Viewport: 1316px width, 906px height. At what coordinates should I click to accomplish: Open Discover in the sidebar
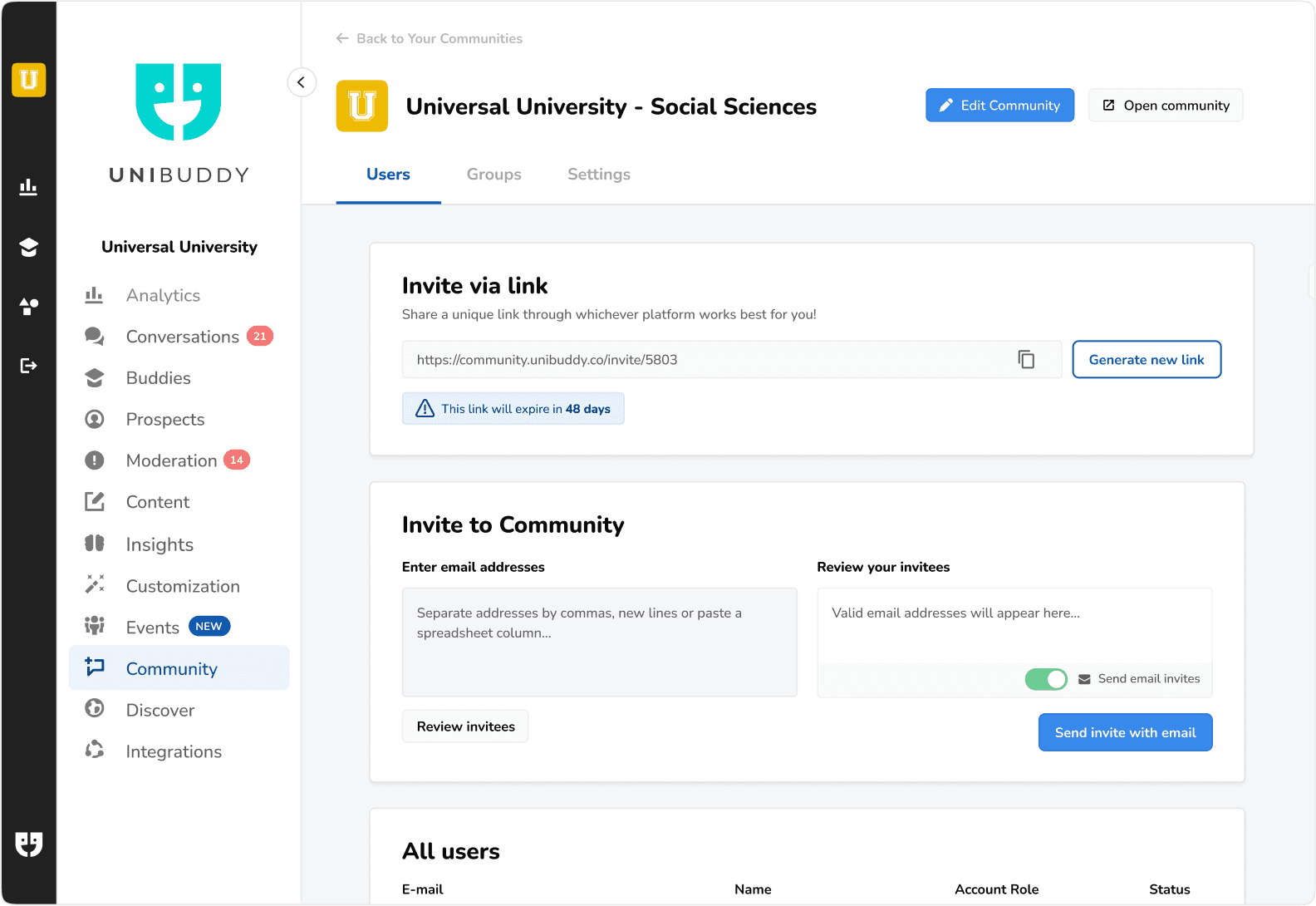(160, 711)
